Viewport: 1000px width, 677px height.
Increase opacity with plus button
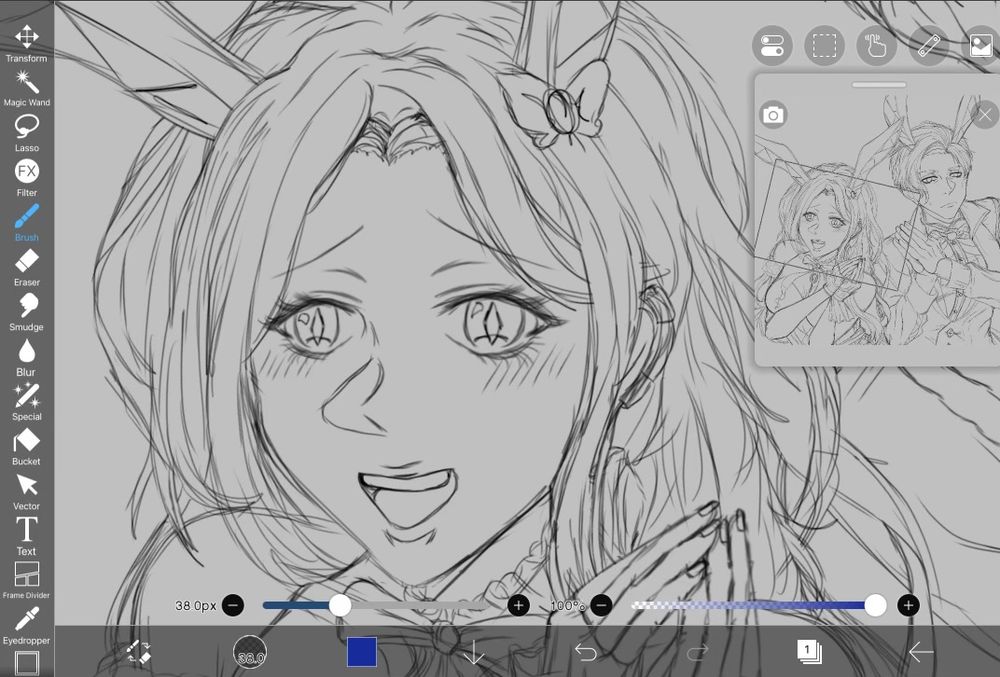908,605
